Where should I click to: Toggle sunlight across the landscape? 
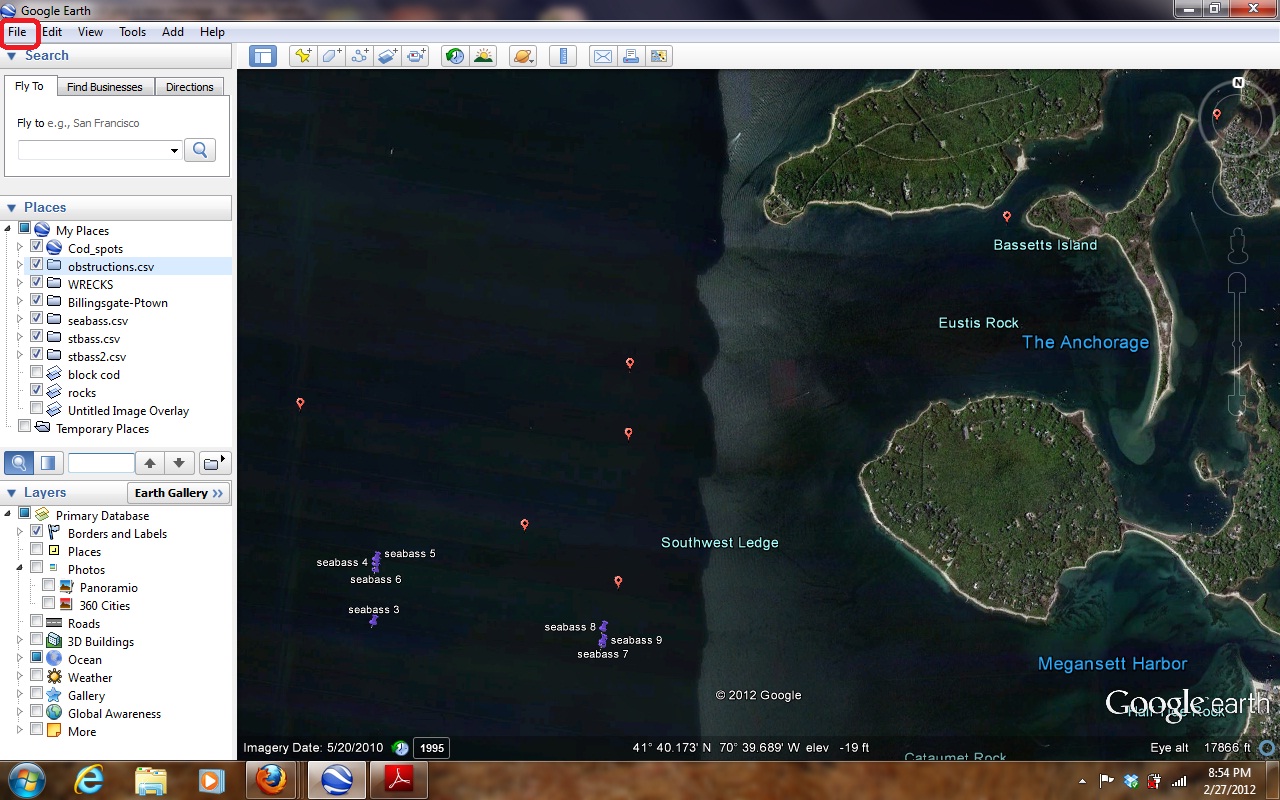[484, 56]
